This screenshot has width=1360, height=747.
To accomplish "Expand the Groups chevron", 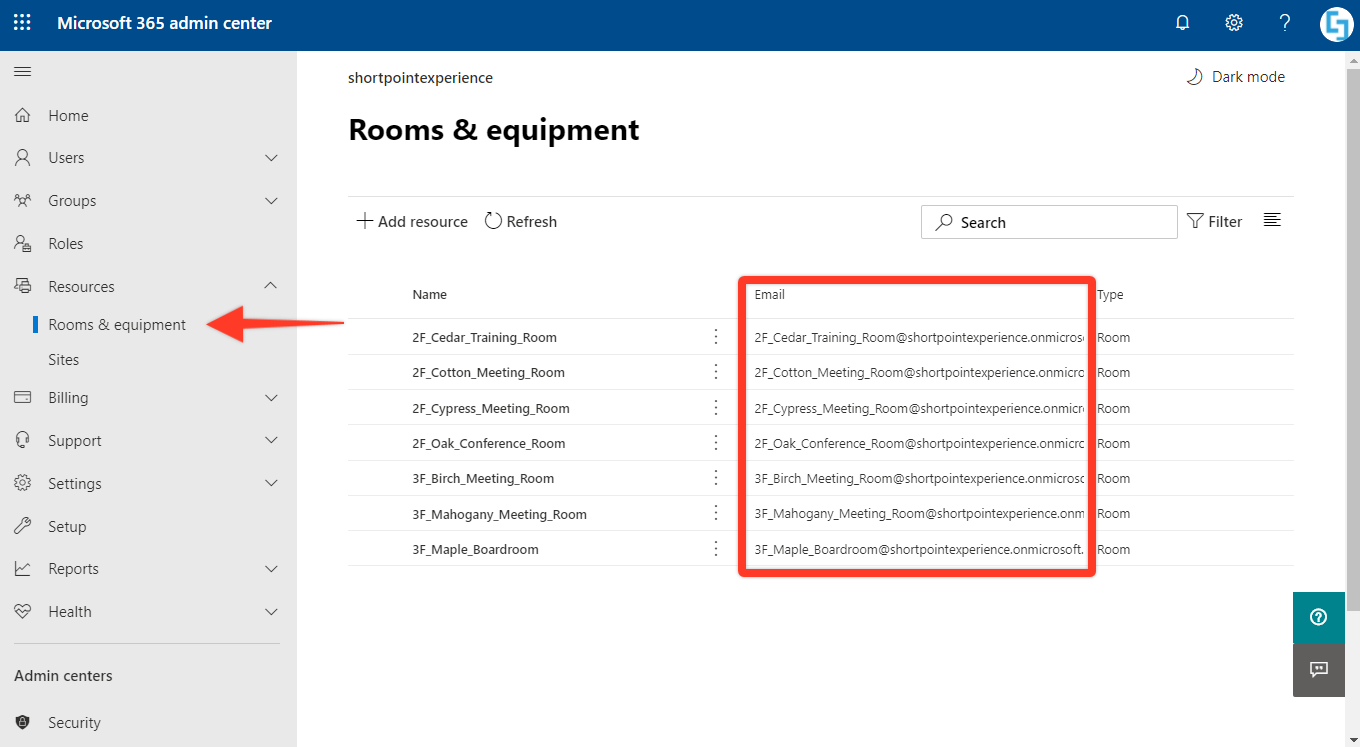I will [x=271, y=201].
